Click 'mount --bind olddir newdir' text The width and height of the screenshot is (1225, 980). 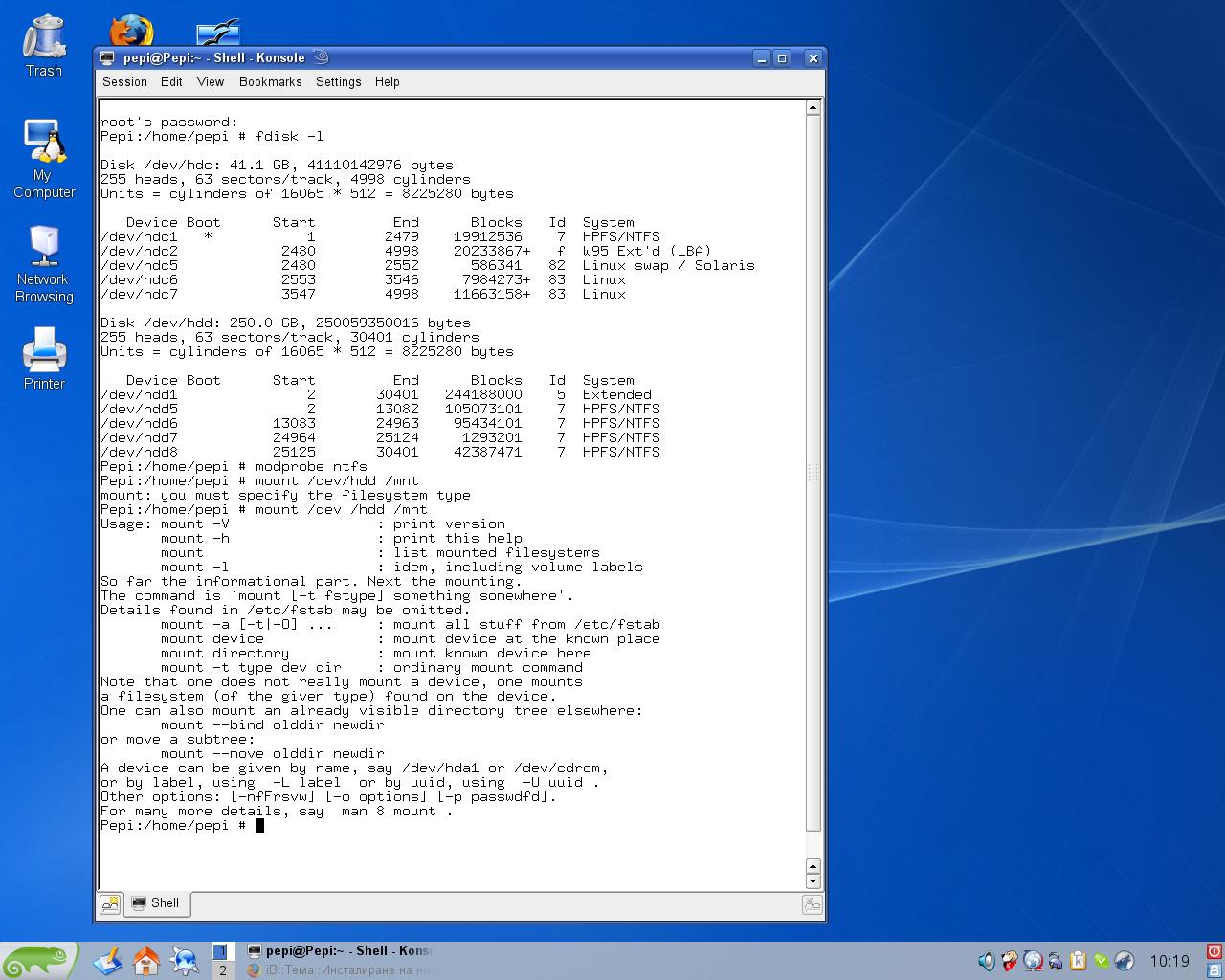272,724
